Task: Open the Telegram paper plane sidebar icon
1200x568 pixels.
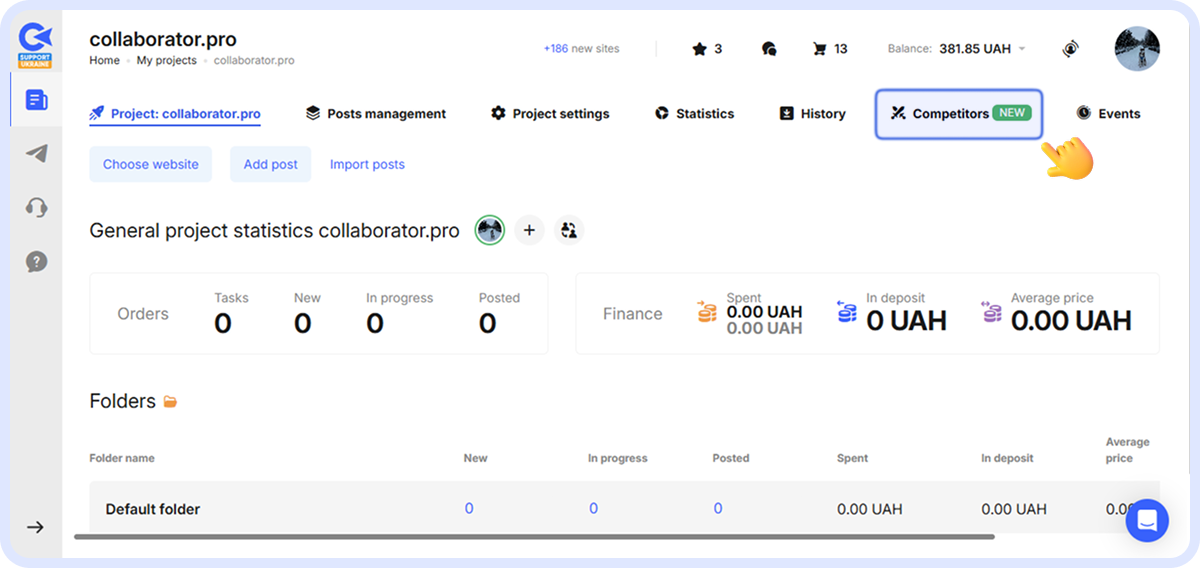Action: (36, 153)
